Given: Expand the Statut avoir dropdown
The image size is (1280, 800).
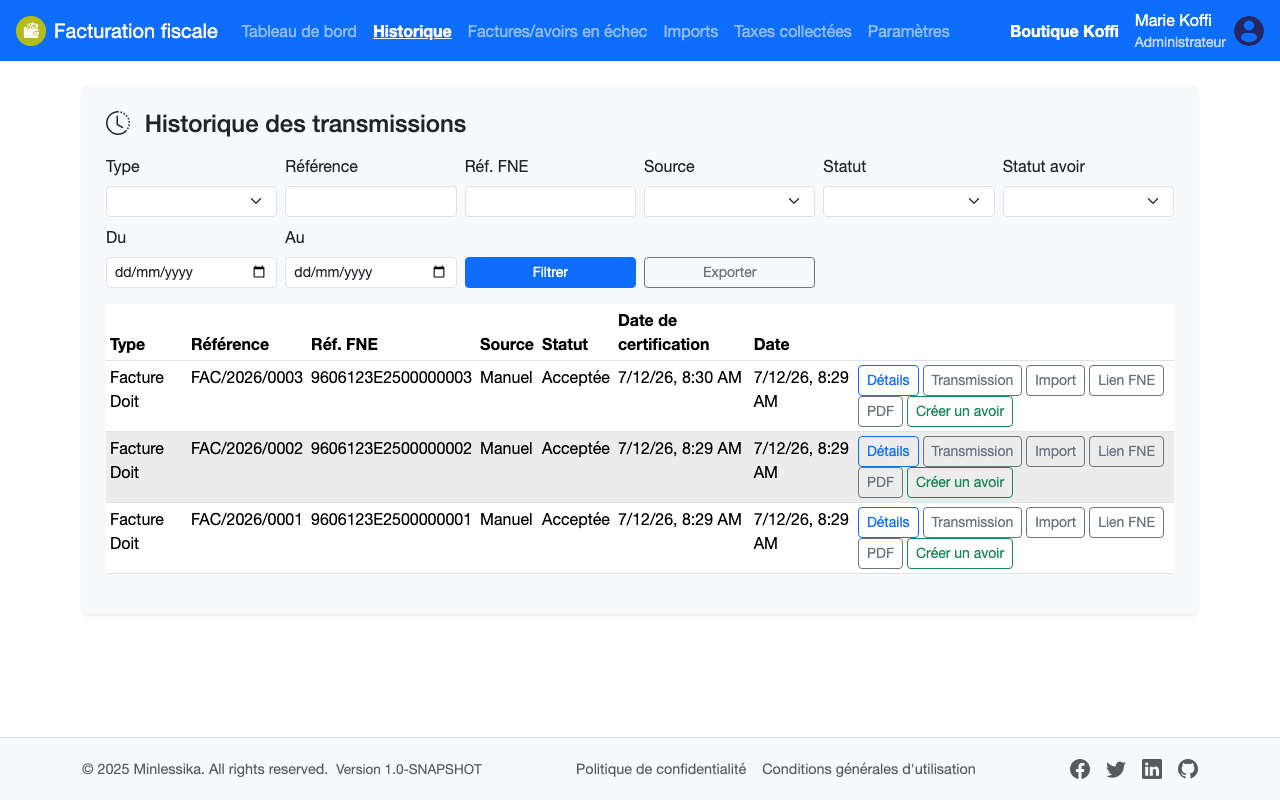Looking at the screenshot, I should click(1088, 201).
